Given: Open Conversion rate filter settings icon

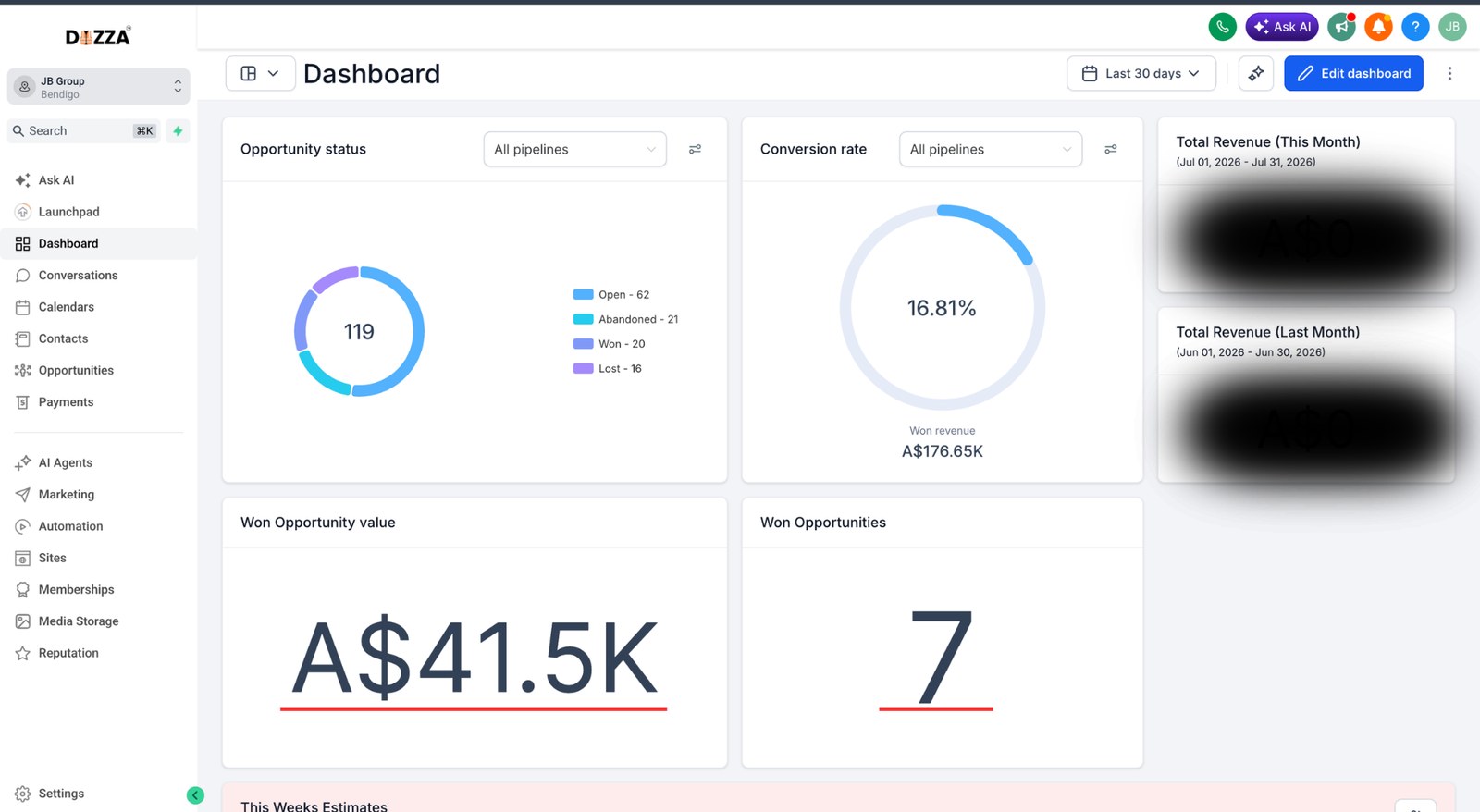Looking at the screenshot, I should pos(1110,149).
